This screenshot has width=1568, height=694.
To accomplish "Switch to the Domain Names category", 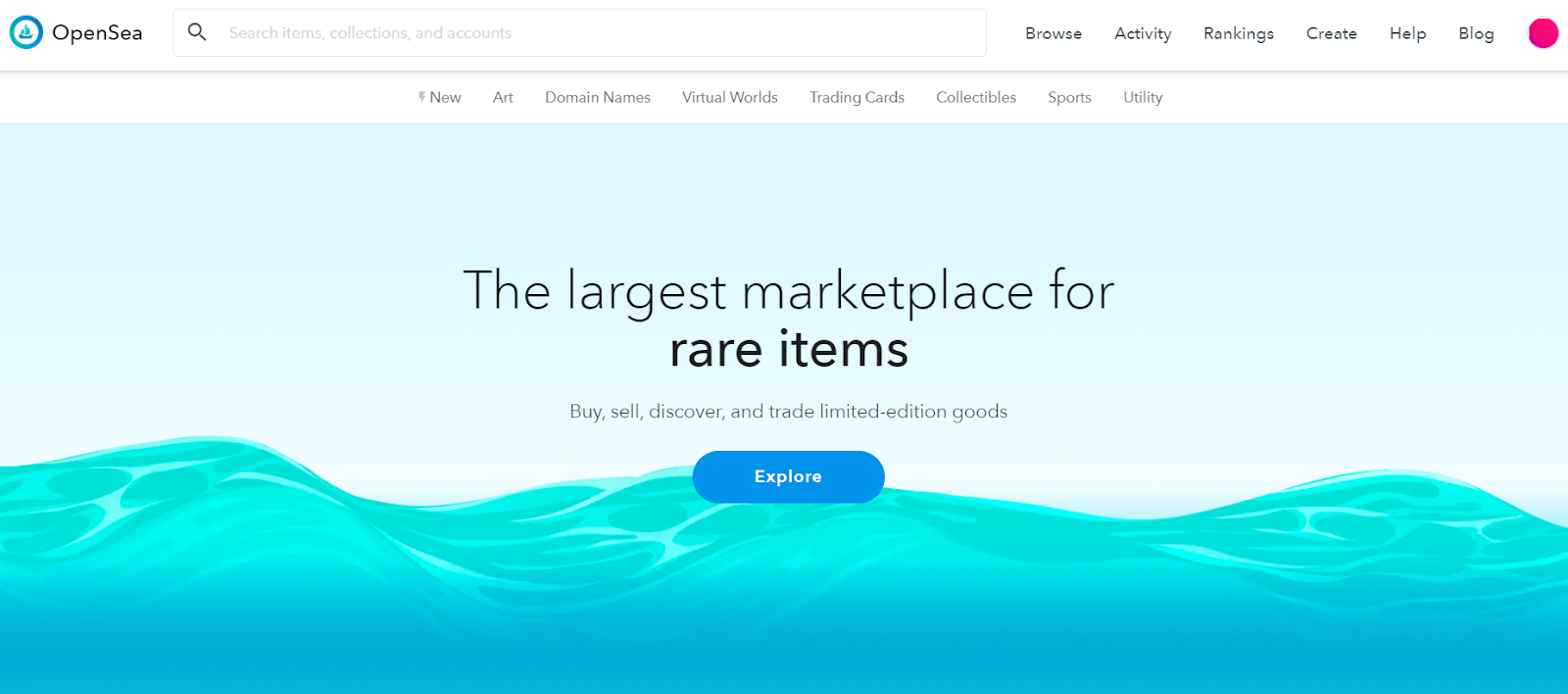I will (598, 97).
